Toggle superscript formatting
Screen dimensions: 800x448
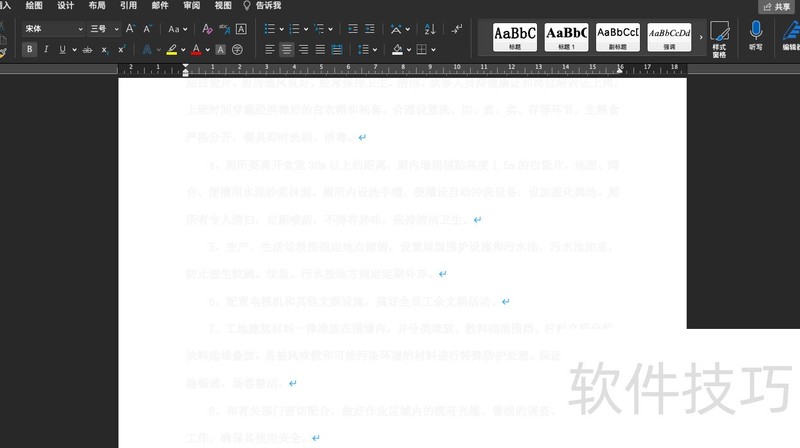[x=121, y=49]
